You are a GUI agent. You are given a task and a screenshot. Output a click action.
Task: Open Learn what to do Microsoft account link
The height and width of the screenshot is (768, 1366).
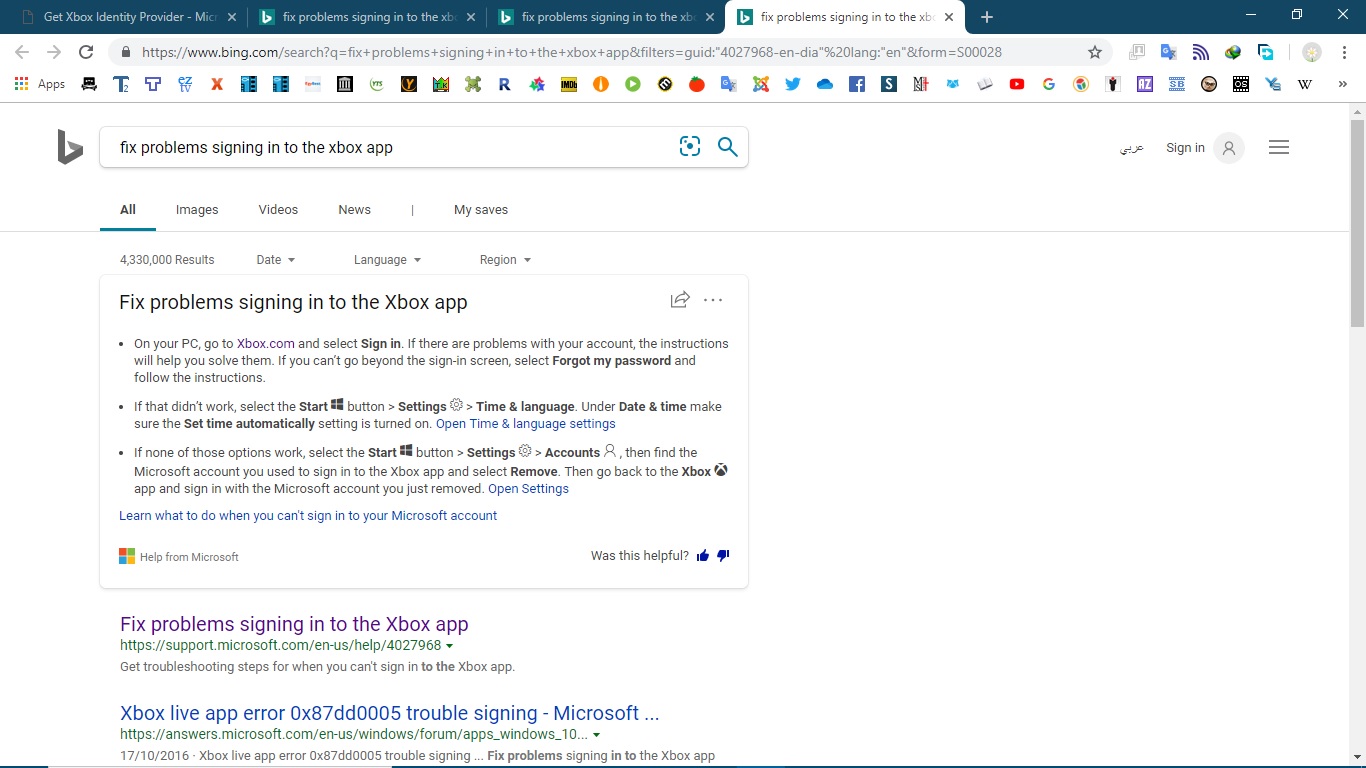coord(308,516)
